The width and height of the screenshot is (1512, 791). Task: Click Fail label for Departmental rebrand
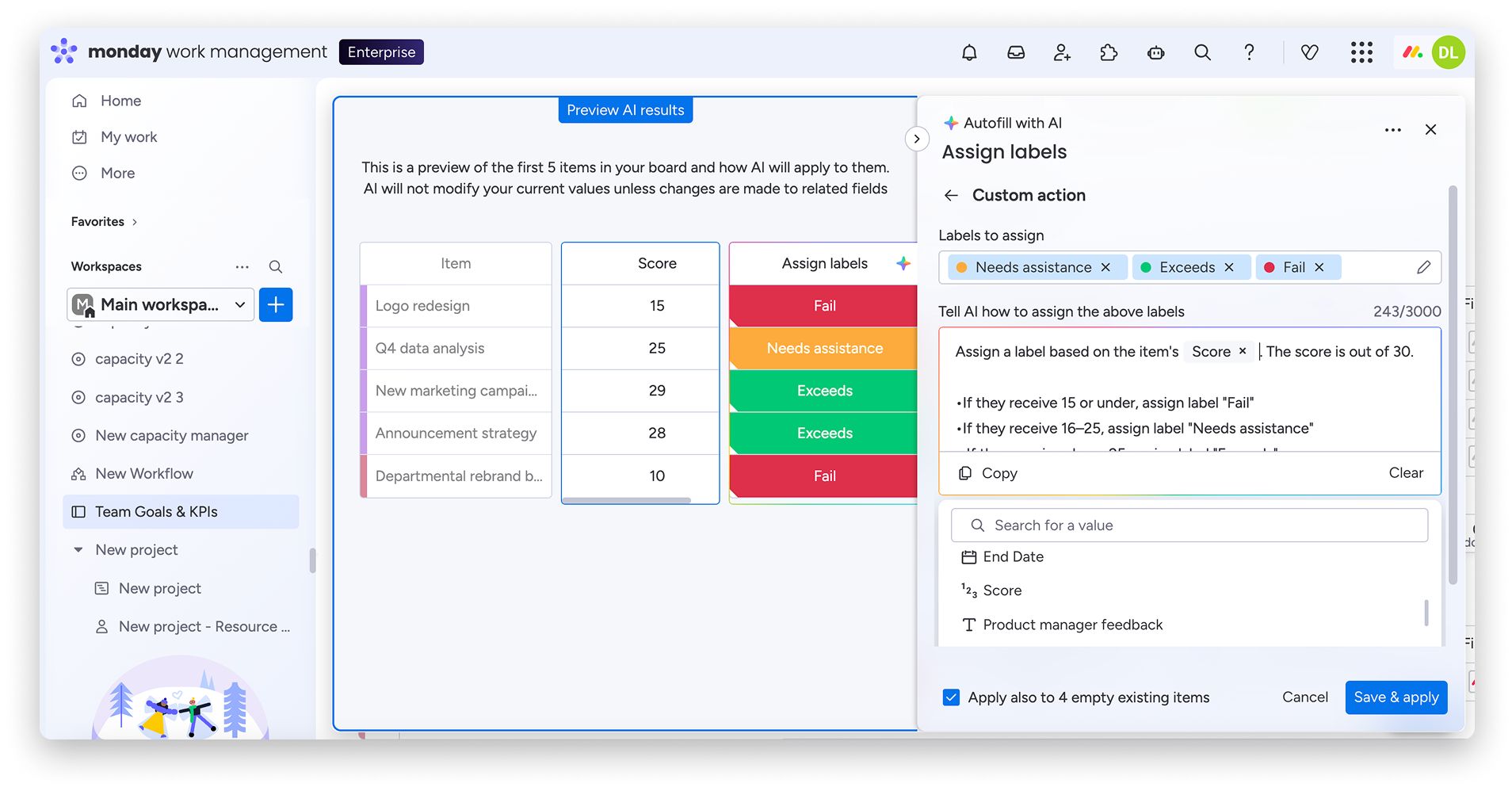[x=823, y=476]
